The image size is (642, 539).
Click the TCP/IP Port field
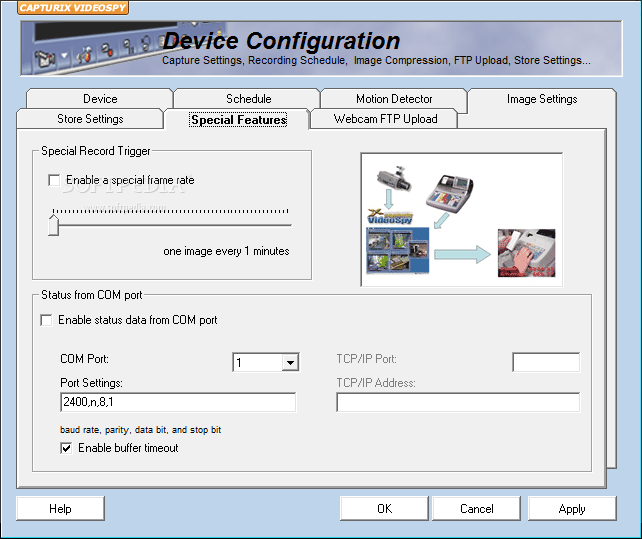pos(546,362)
